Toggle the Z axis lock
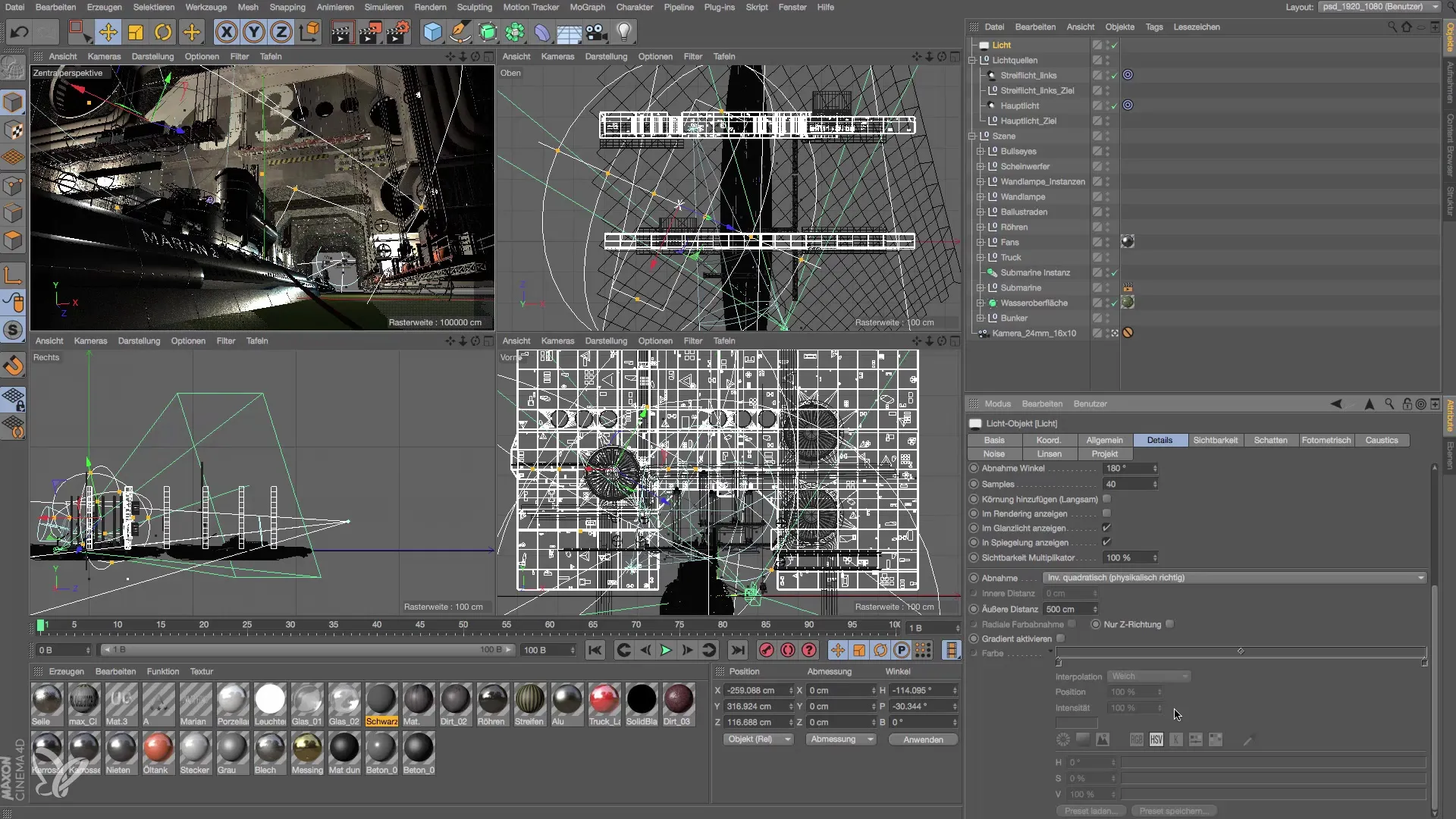1456x819 pixels. [281, 32]
